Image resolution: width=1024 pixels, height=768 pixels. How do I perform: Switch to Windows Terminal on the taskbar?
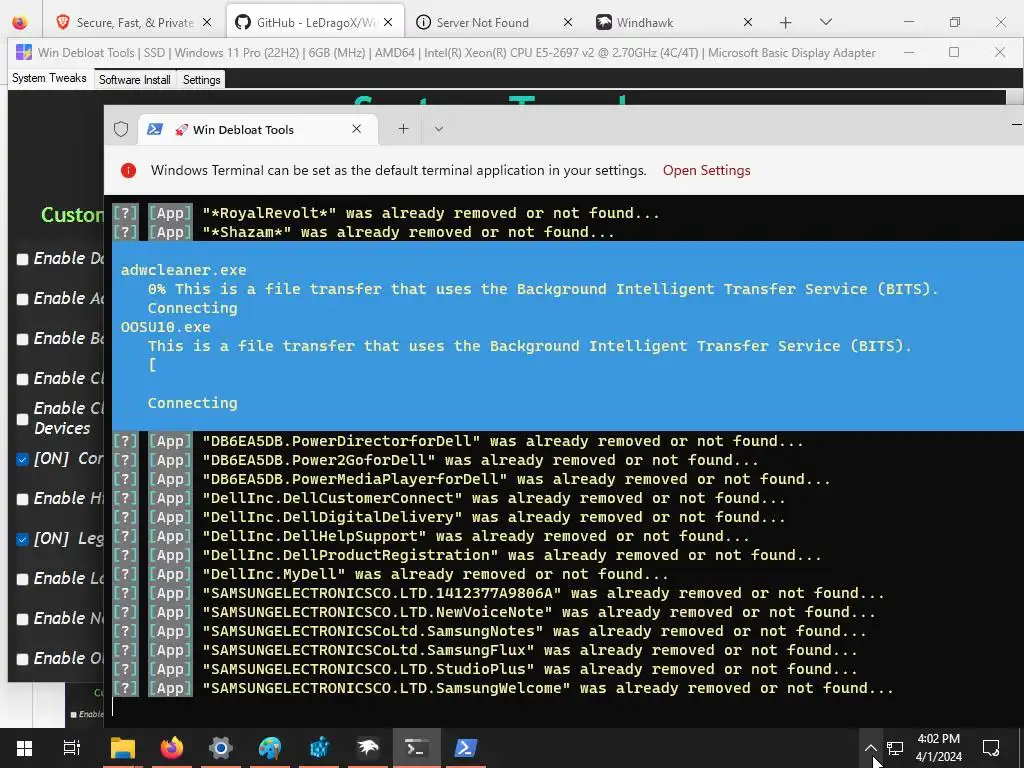coord(417,747)
